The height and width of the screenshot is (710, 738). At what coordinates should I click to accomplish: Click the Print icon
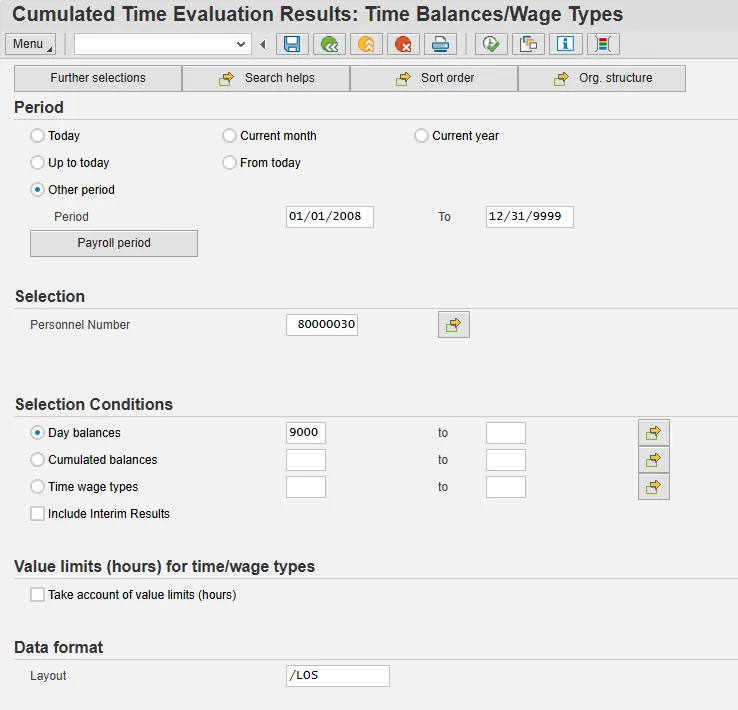[x=439, y=44]
